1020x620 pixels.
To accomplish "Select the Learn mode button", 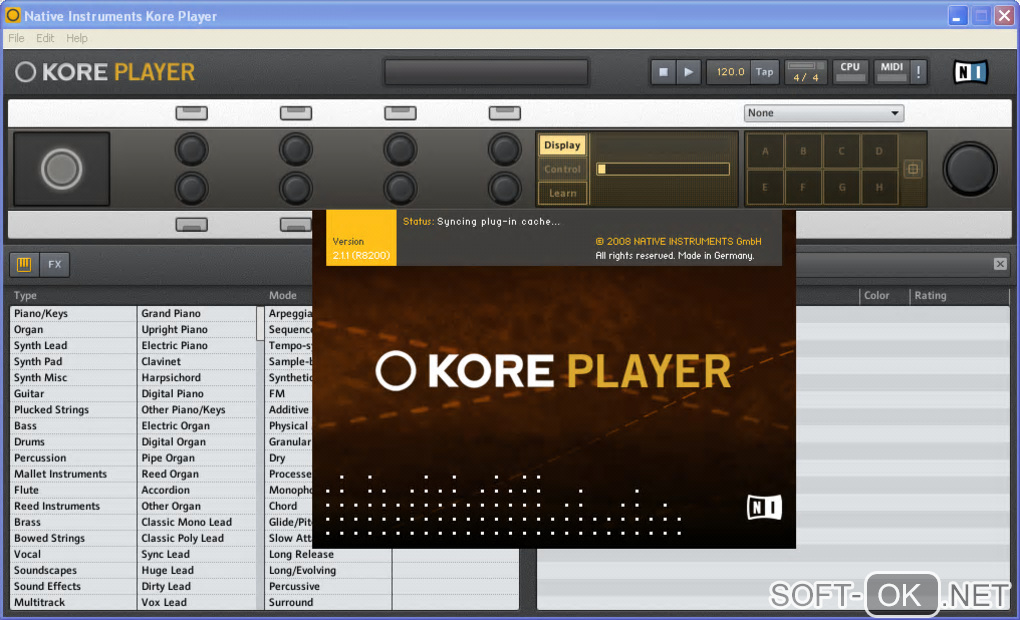I will click(x=562, y=193).
